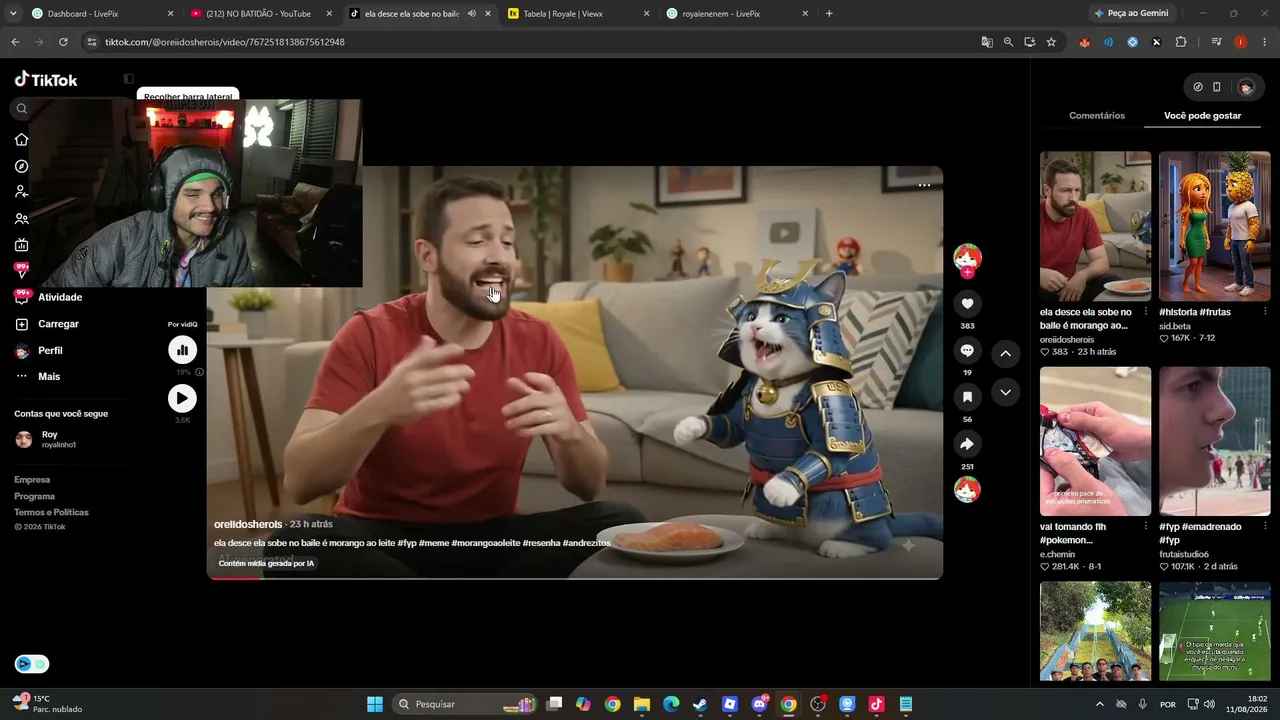The width and height of the screenshot is (1280, 720).
Task: Toggle the blue switch at bottom left
Action: (x=32, y=664)
